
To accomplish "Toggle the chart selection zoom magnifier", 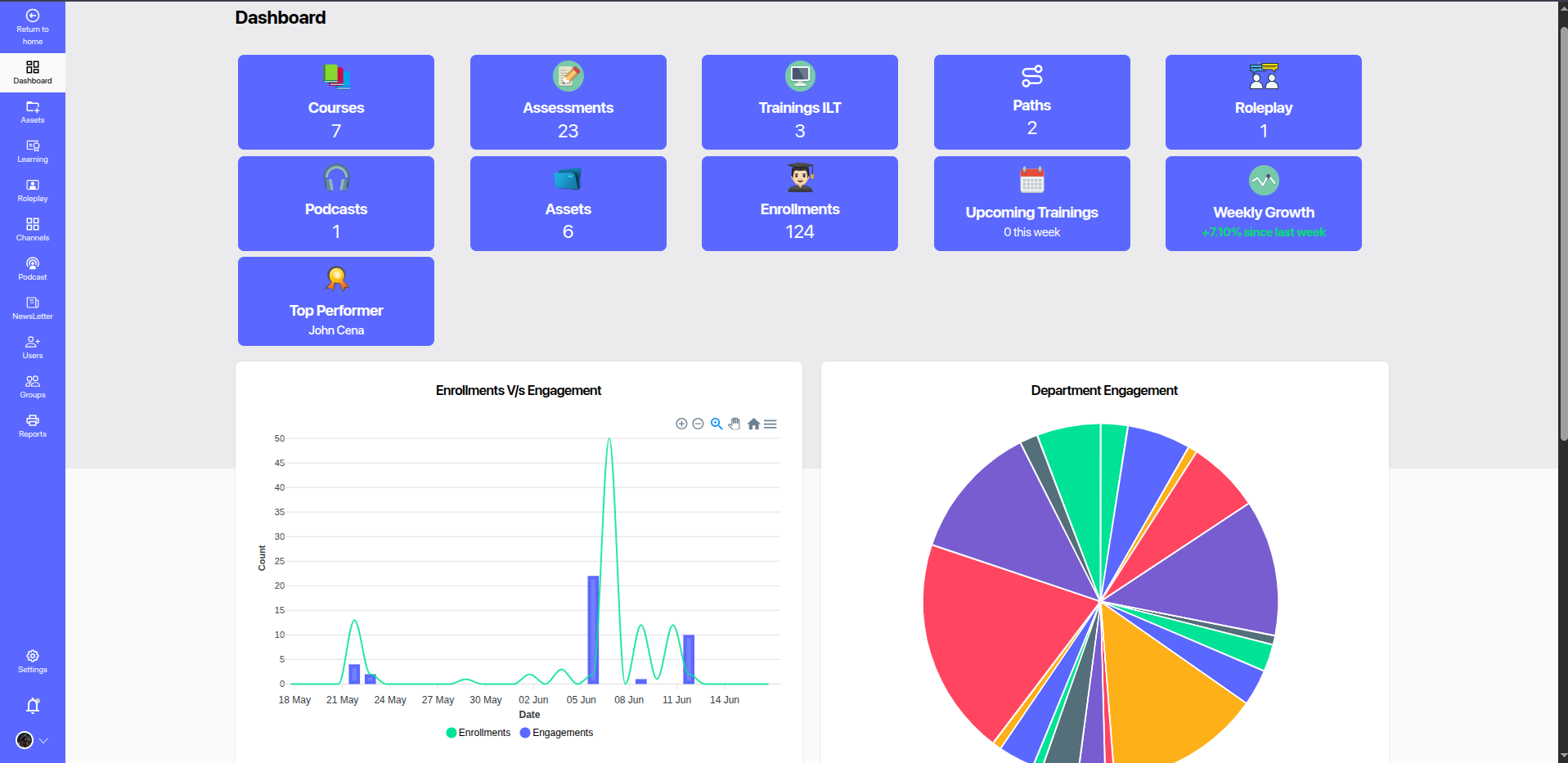I will point(717,424).
